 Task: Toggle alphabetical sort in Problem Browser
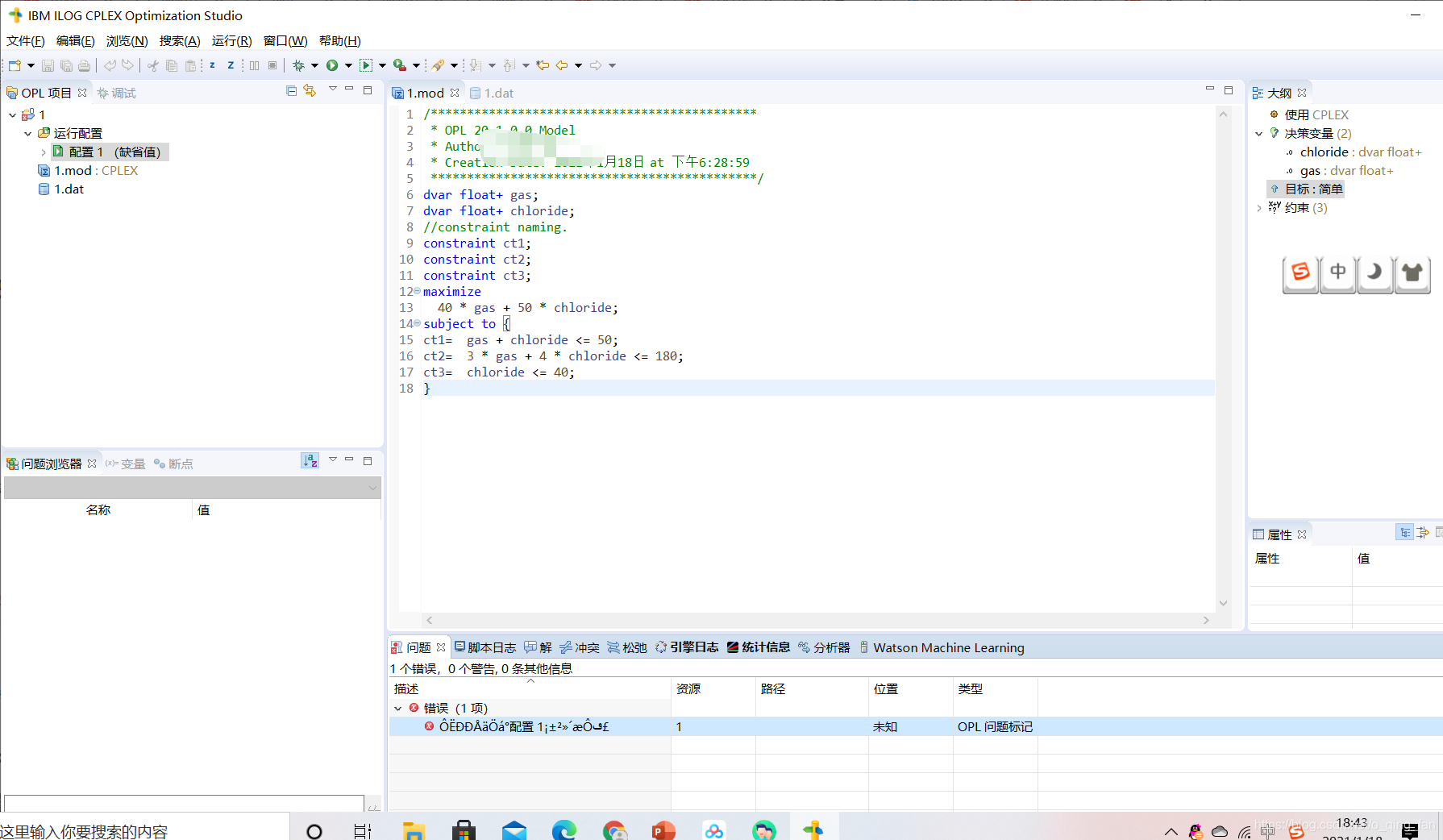310,460
